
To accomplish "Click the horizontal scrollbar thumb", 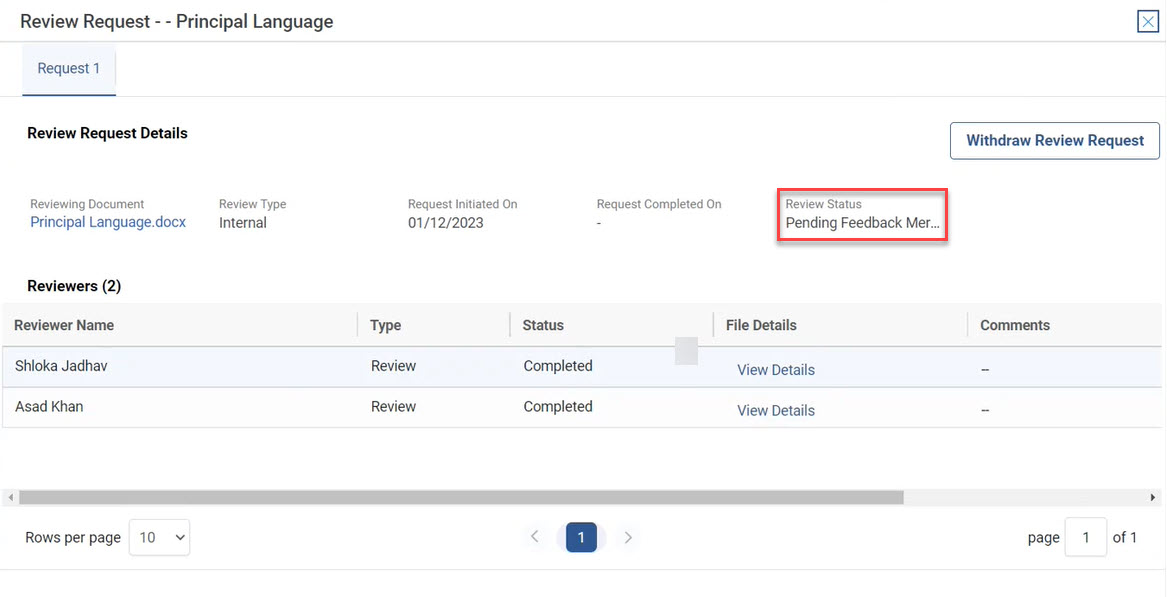I will [460, 497].
